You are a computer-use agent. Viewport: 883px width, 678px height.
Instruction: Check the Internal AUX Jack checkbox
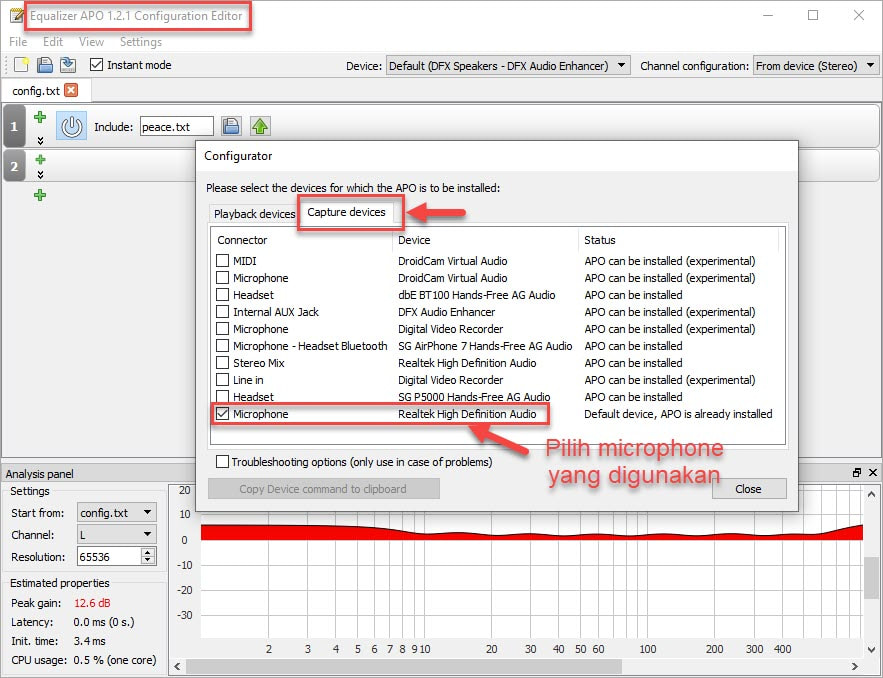pos(222,311)
